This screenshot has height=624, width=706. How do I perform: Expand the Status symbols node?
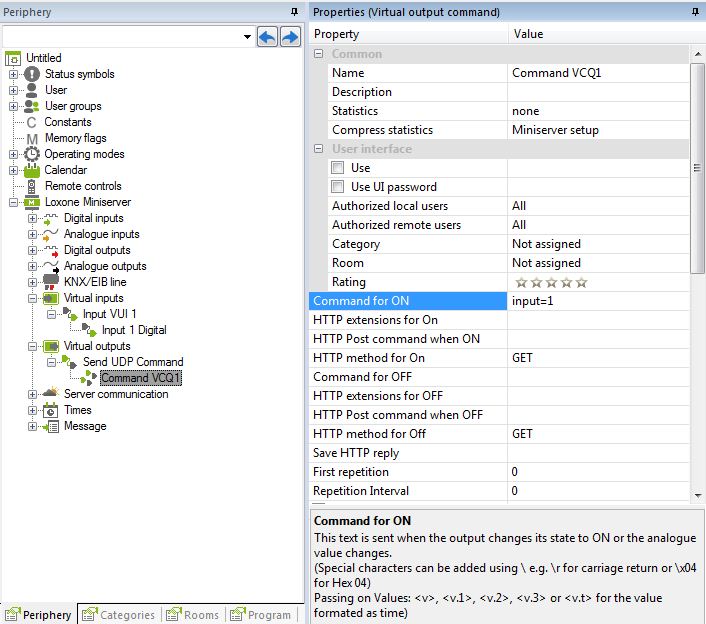13,74
